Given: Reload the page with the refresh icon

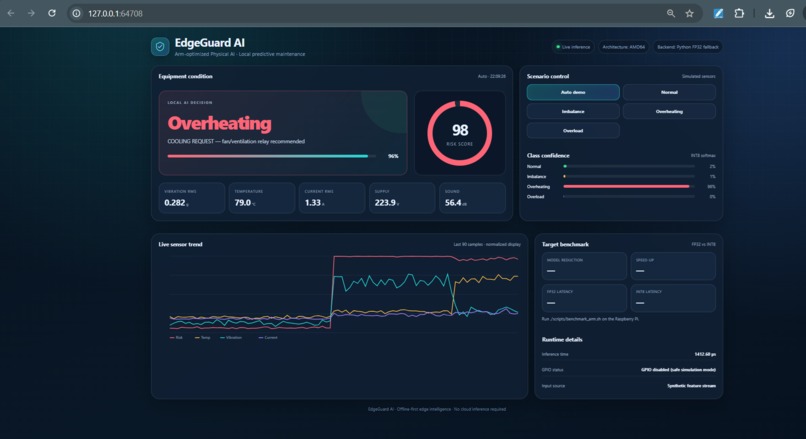Looking at the screenshot, I should tap(52, 13).
